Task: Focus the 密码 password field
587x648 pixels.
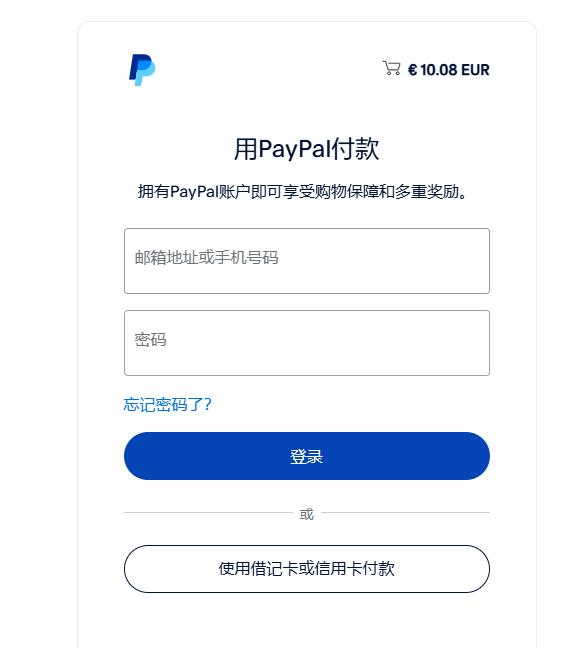Action: point(307,343)
